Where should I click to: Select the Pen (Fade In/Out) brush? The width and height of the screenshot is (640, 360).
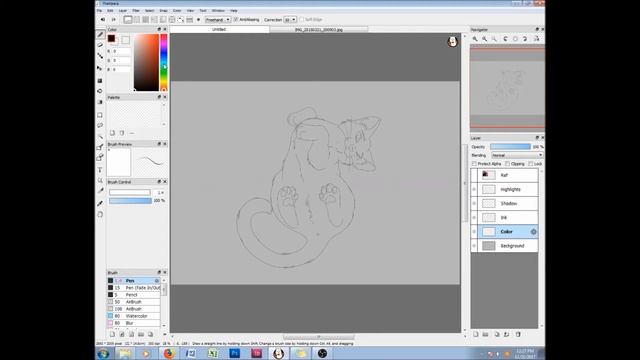coord(133,288)
